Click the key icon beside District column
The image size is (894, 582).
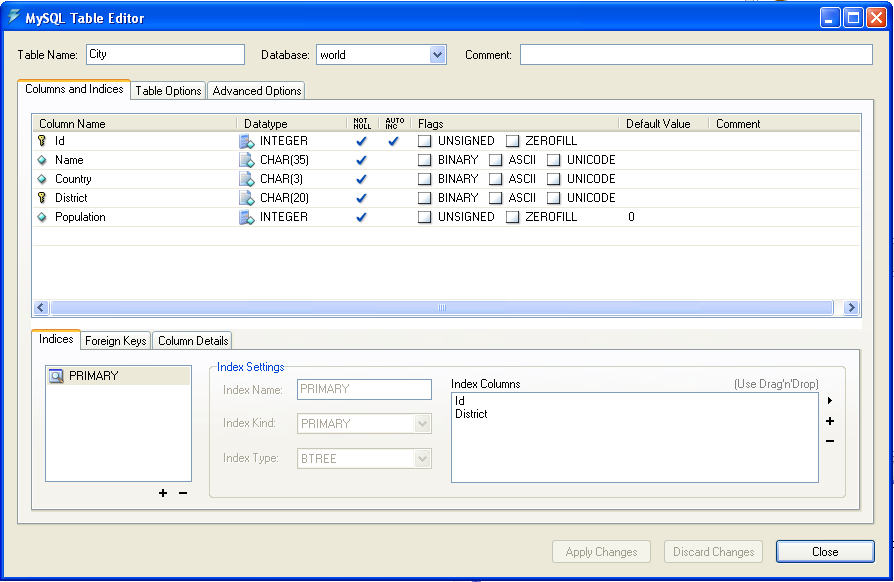coord(41,197)
